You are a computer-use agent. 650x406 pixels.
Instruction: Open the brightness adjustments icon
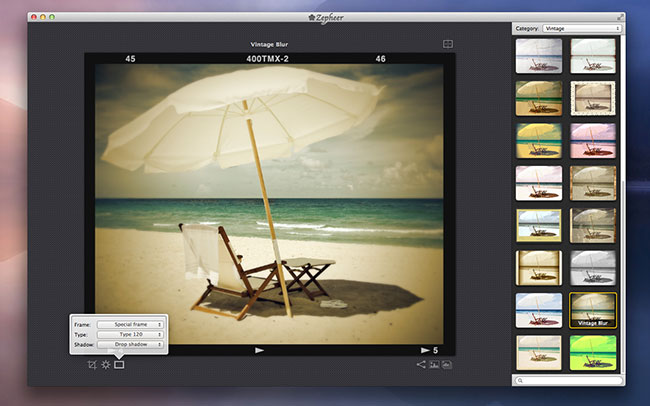[105, 364]
